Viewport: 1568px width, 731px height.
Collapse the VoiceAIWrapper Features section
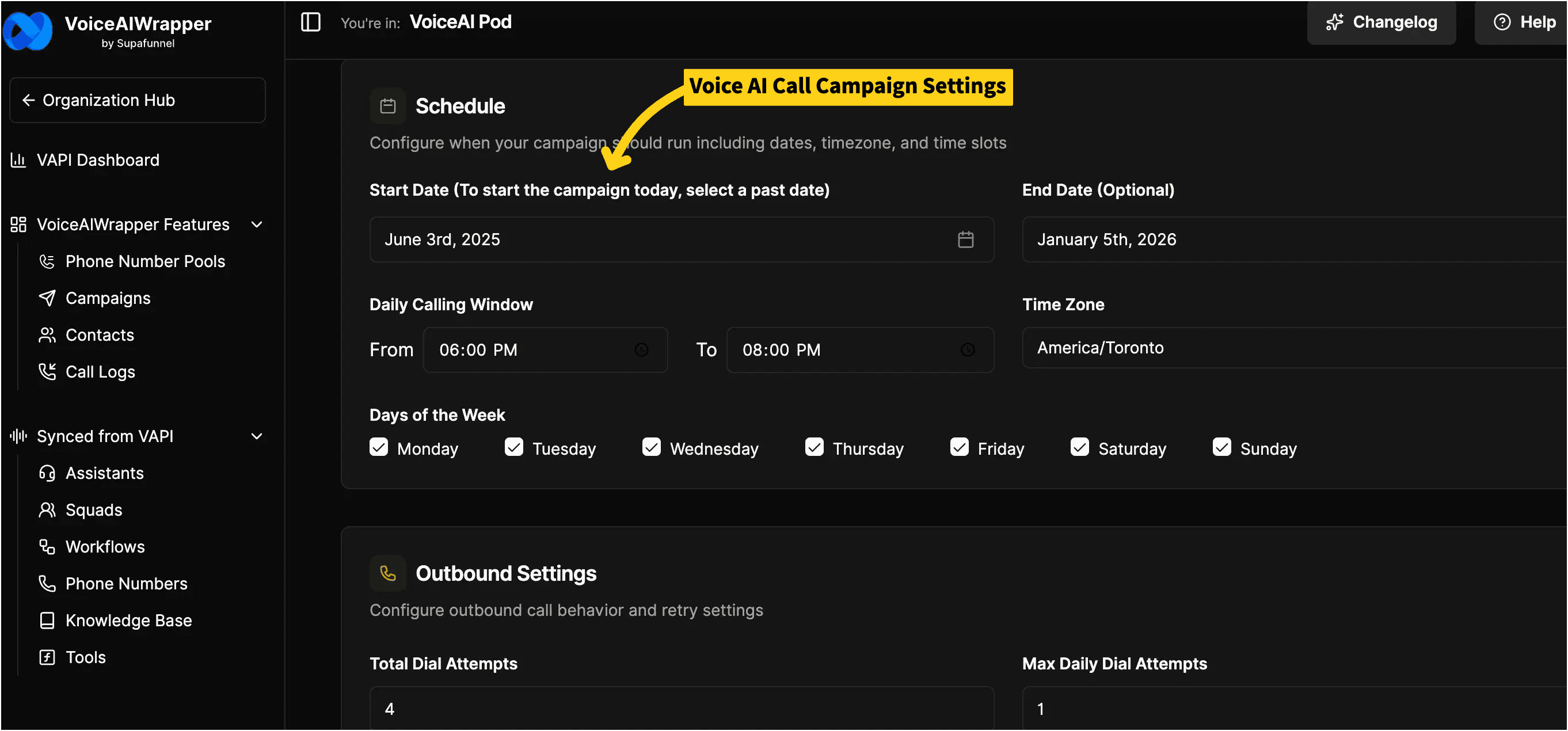tap(256, 224)
